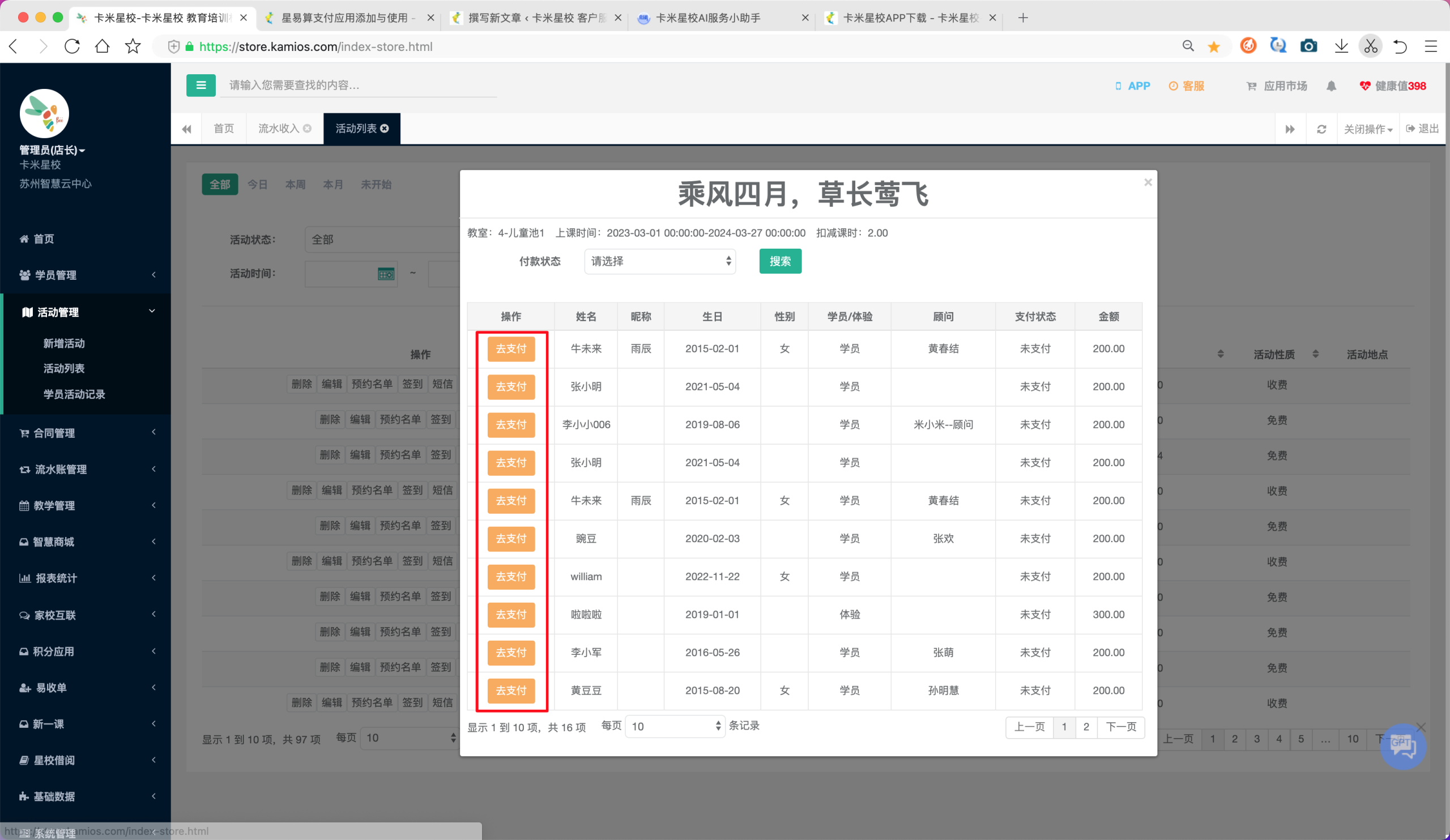This screenshot has width=1450, height=840.
Task: Select the 新增活动 sidebar item
Action: pos(64,343)
